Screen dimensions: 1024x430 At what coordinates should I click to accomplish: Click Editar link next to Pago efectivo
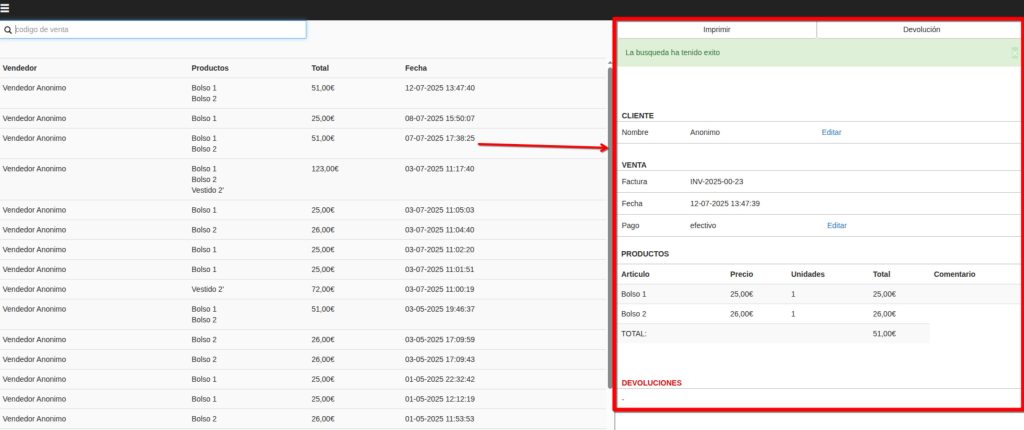(x=836, y=225)
